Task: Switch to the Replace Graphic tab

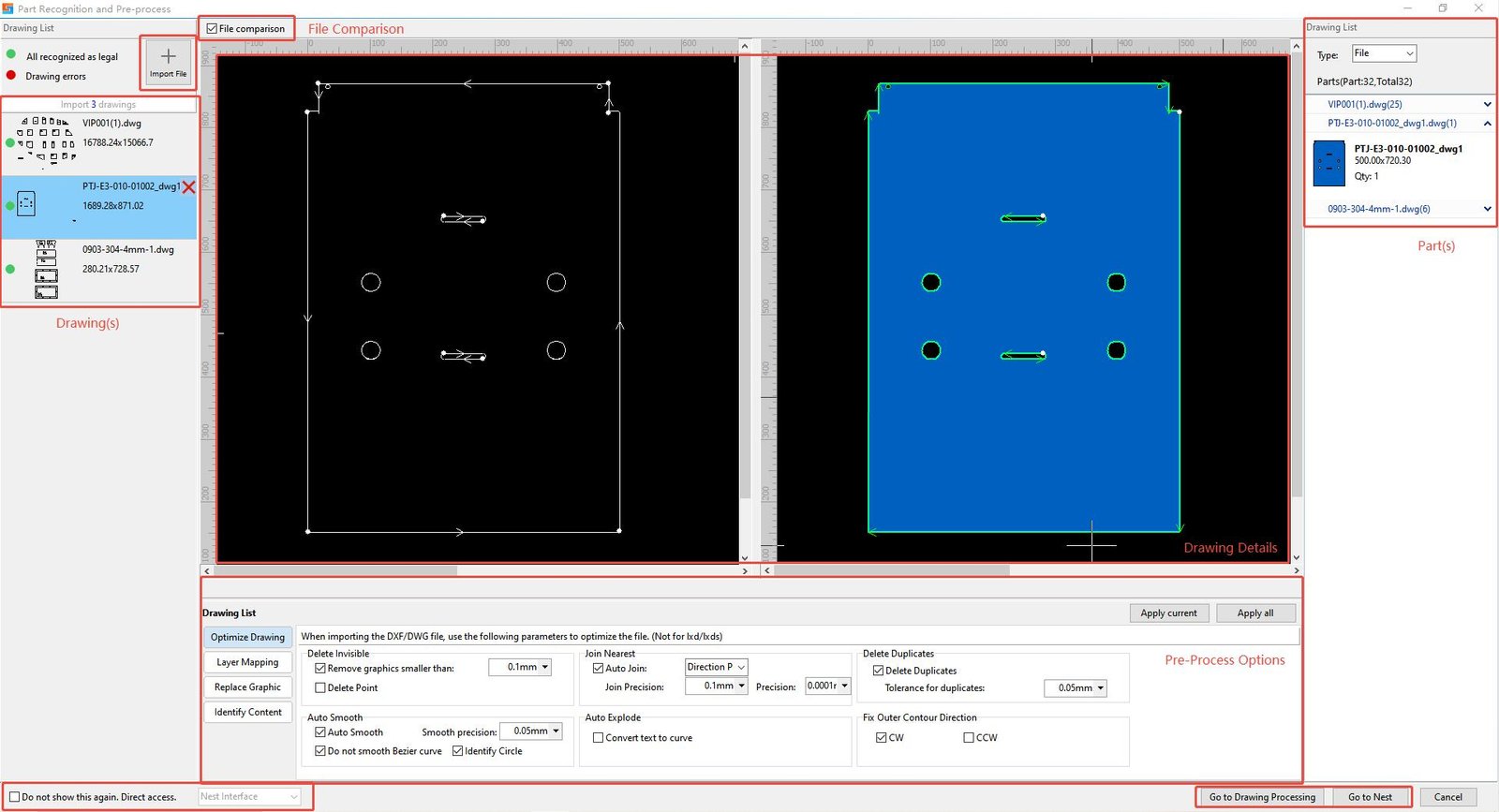Action: click(x=247, y=687)
